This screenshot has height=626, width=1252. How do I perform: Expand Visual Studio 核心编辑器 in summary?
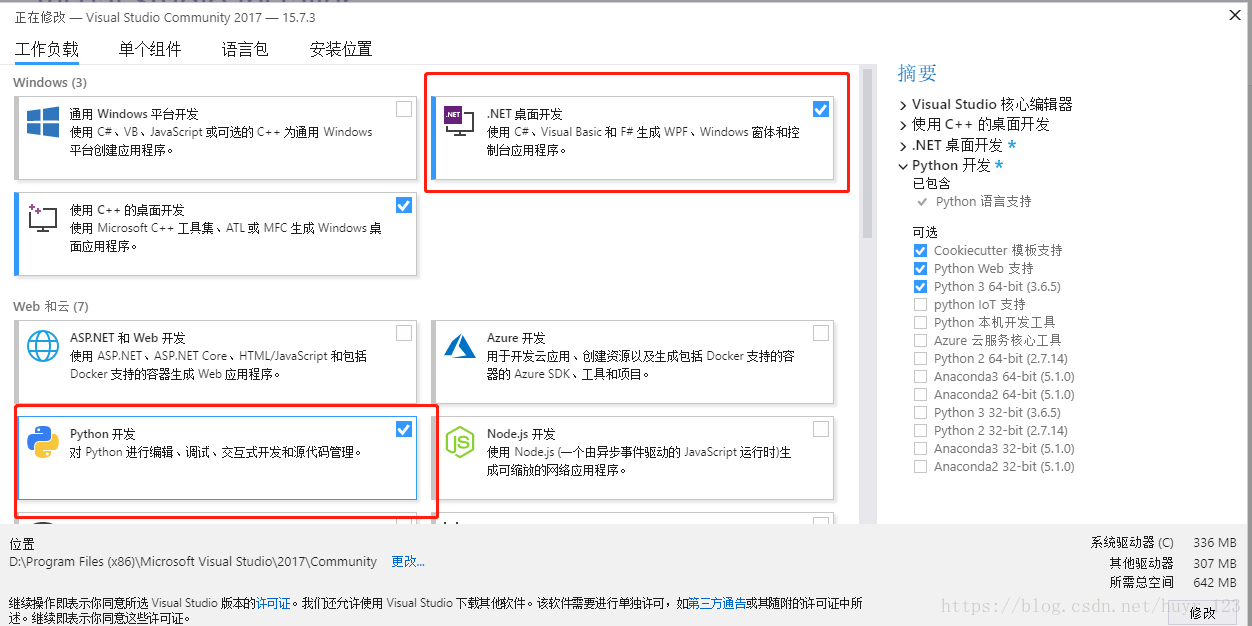click(x=903, y=104)
